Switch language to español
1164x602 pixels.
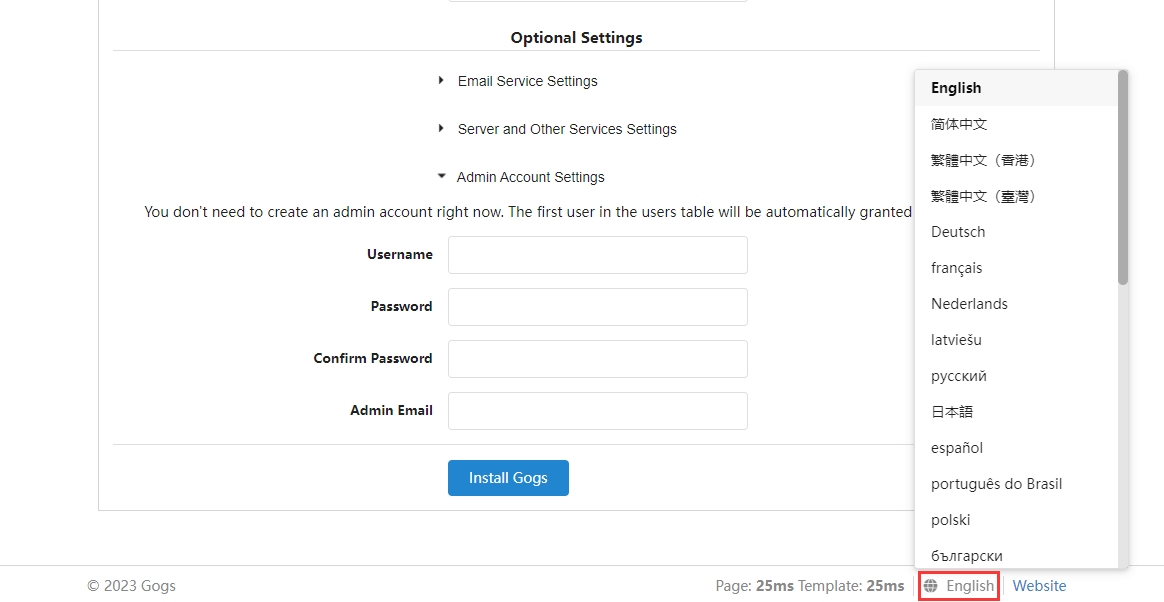pos(956,448)
